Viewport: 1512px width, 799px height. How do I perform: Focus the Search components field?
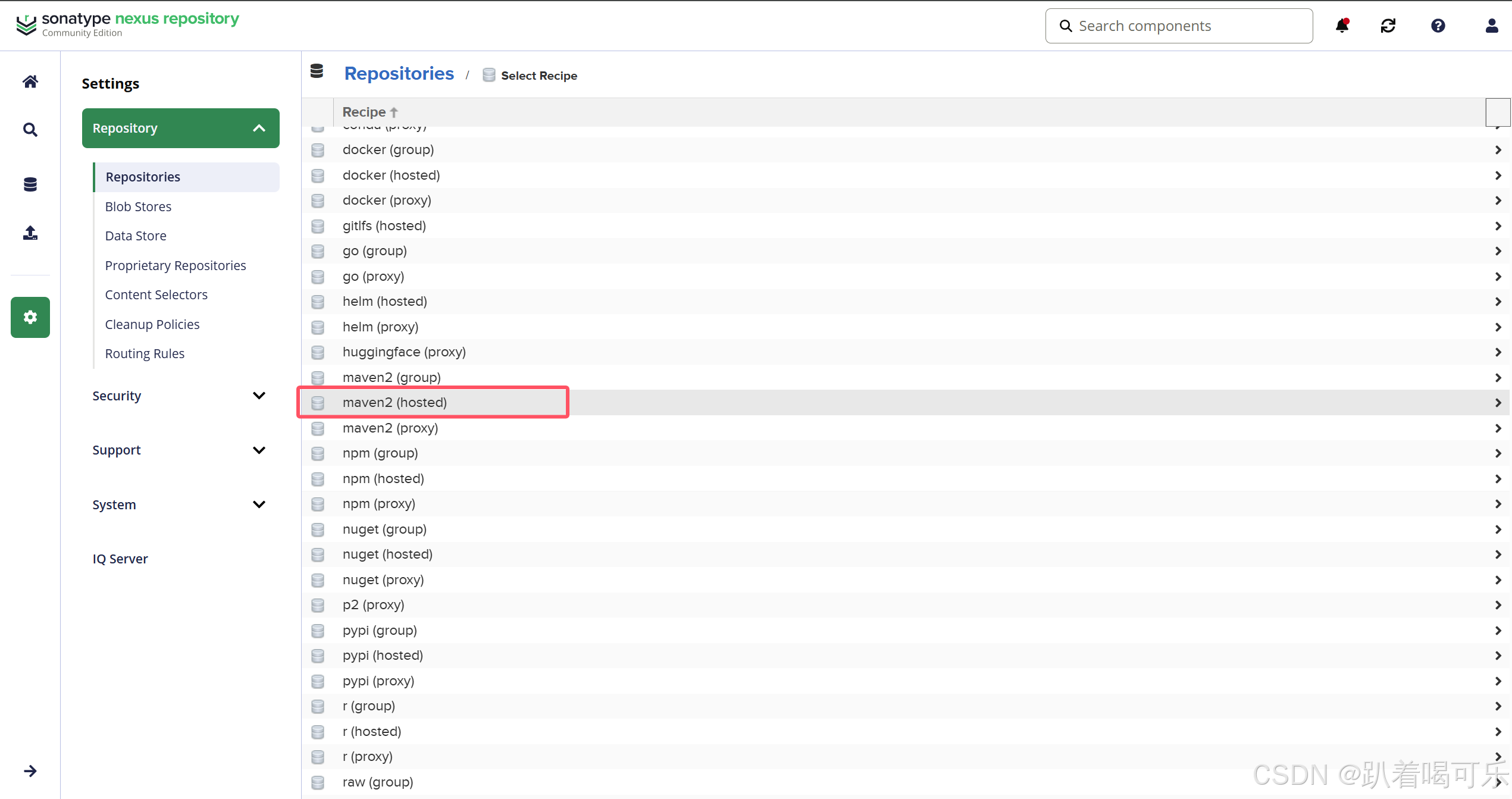(1179, 26)
